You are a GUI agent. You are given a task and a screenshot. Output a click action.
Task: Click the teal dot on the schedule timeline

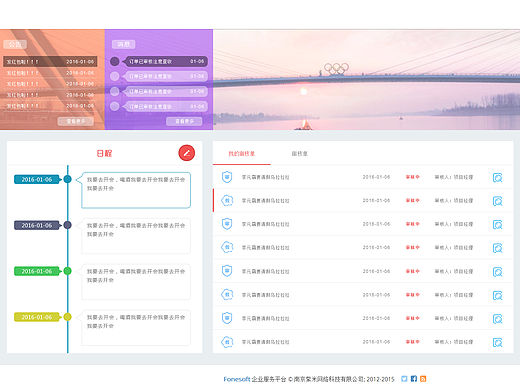(68, 179)
